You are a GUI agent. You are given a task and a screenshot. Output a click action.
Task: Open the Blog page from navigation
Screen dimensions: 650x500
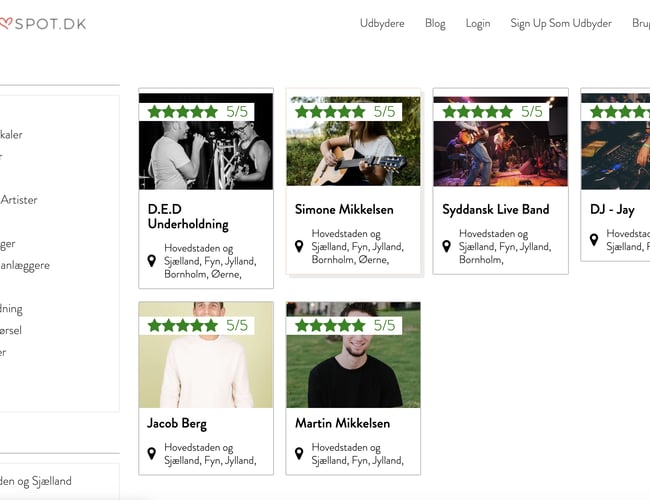click(435, 23)
